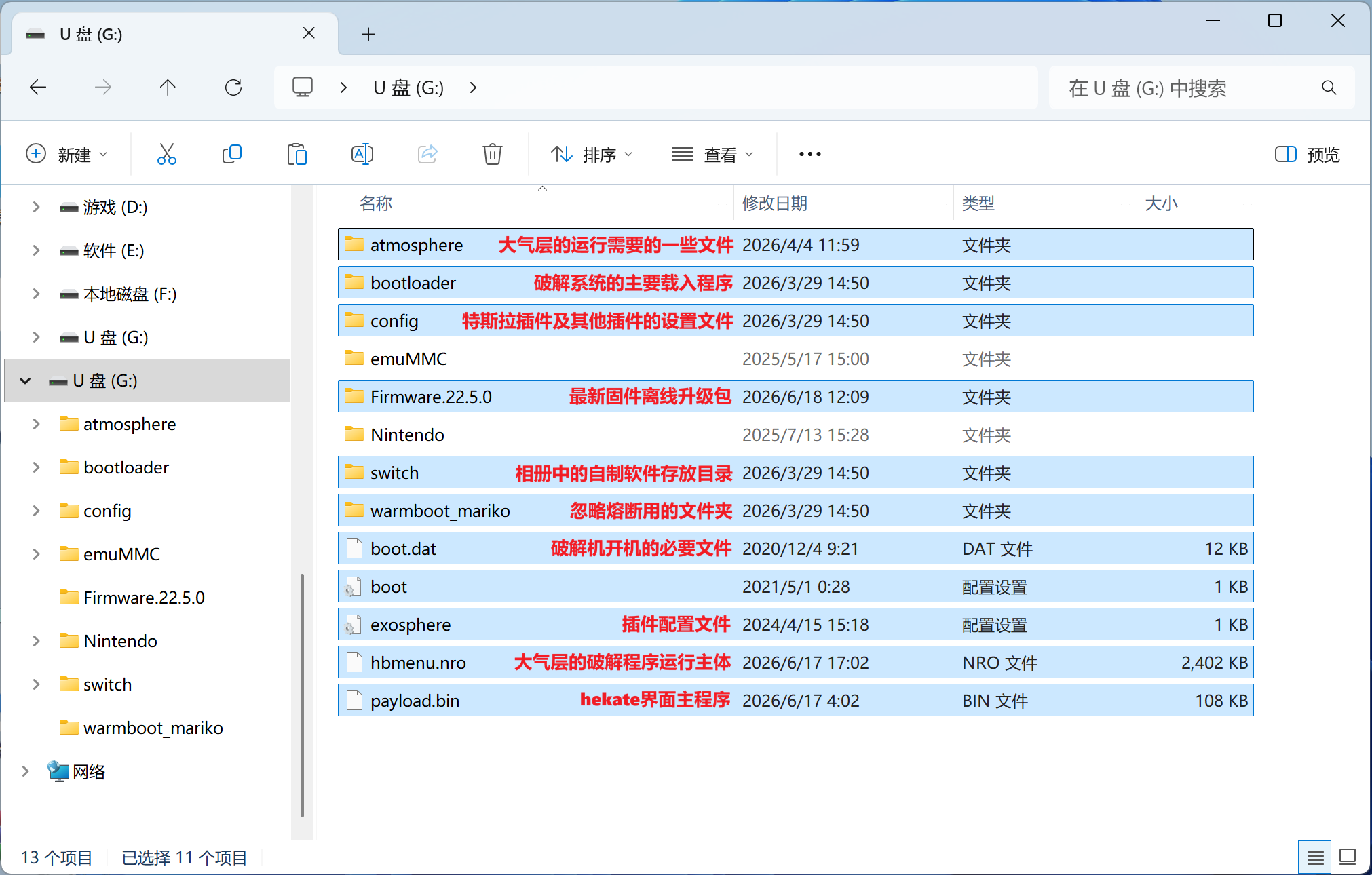The width and height of the screenshot is (1372, 875).
Task: Click the emuMMC folder icon in file list
Action: (x=354, y=358)
